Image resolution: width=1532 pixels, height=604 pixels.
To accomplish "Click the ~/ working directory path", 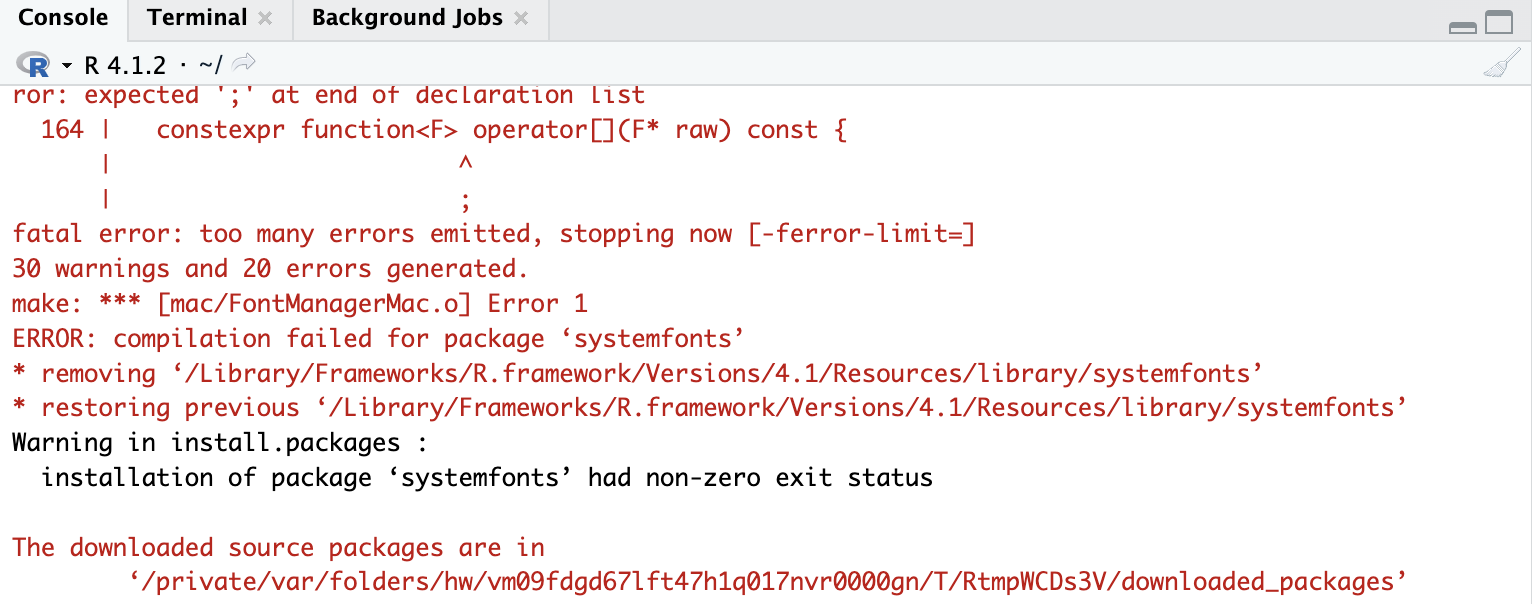I will click(x=210, y=65).
